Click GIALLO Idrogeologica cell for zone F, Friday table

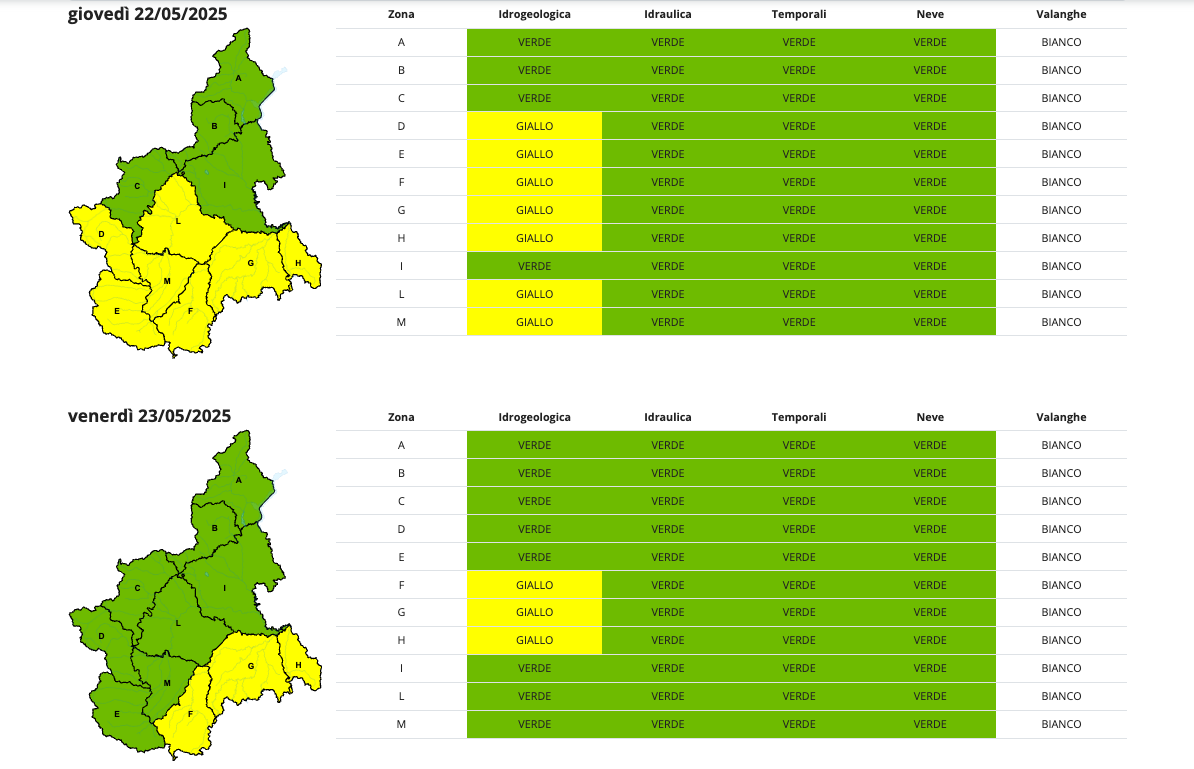[x=534, y=585]
